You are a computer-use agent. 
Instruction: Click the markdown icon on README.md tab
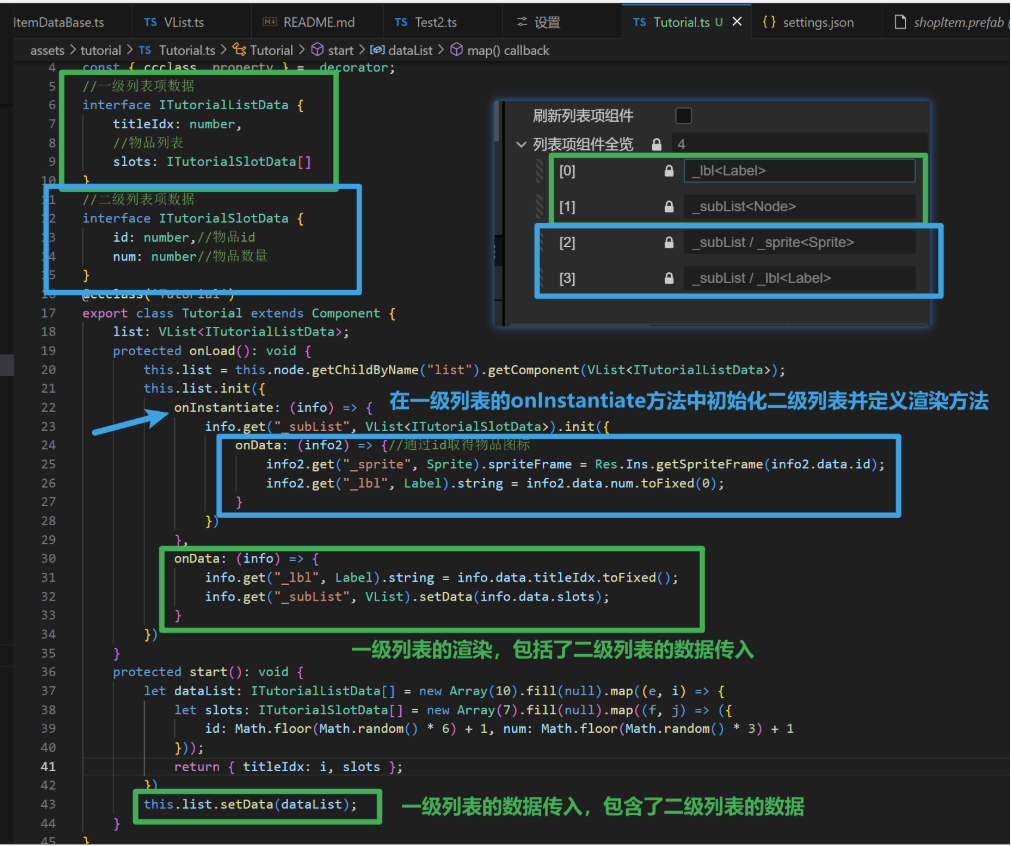pyautogui.click(x=270, y=23)
